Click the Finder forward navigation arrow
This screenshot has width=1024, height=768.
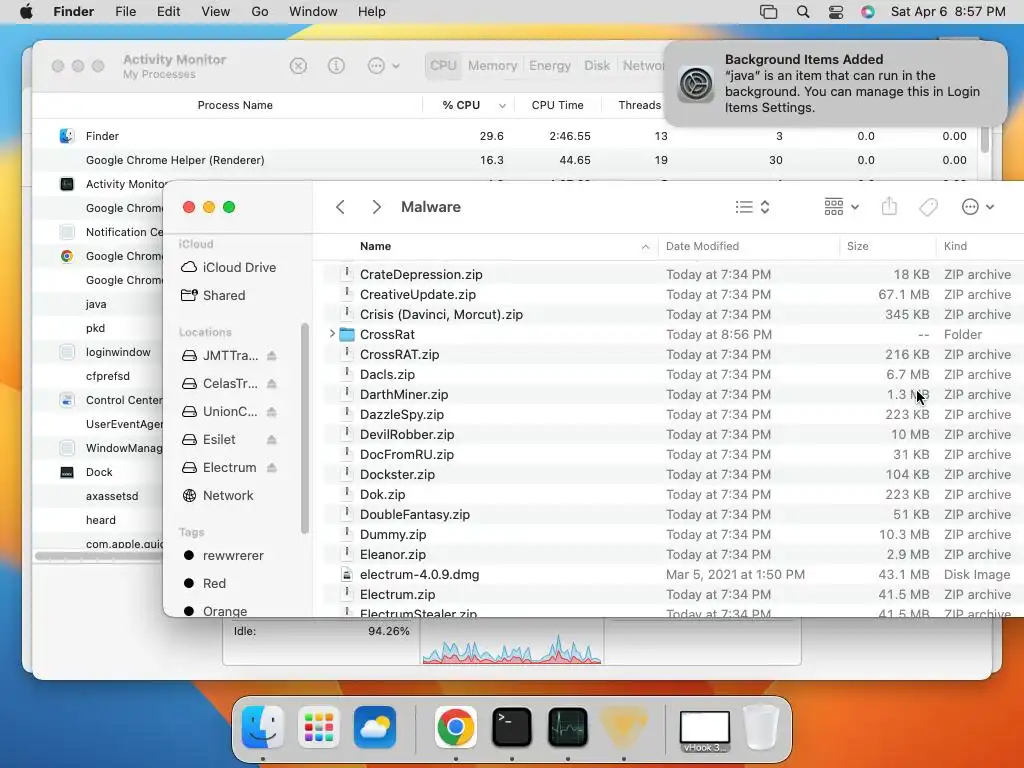[376, 207]
